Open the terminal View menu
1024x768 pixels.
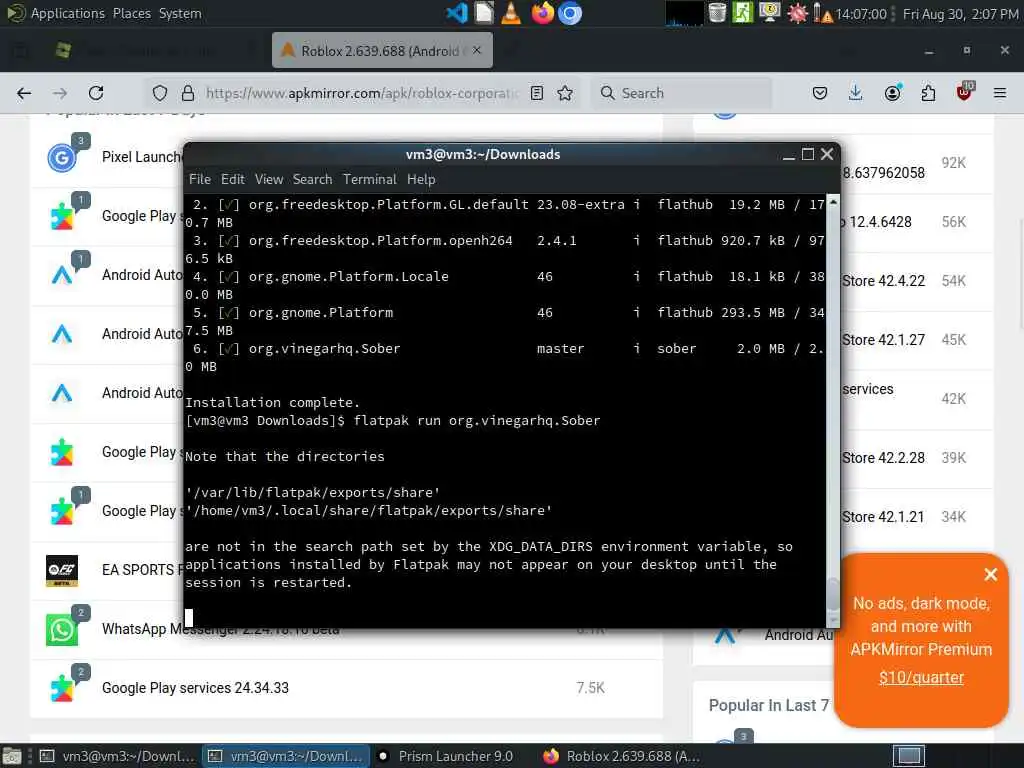269,179
